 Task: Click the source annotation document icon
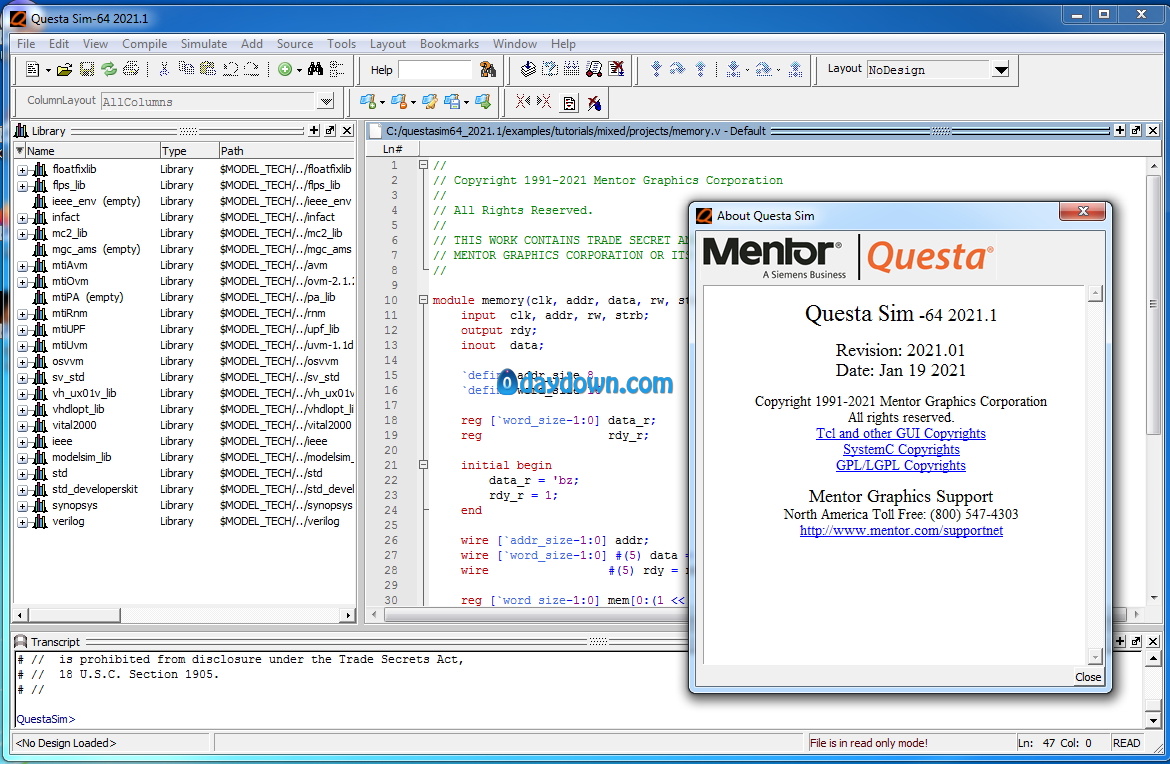(569, 103)
